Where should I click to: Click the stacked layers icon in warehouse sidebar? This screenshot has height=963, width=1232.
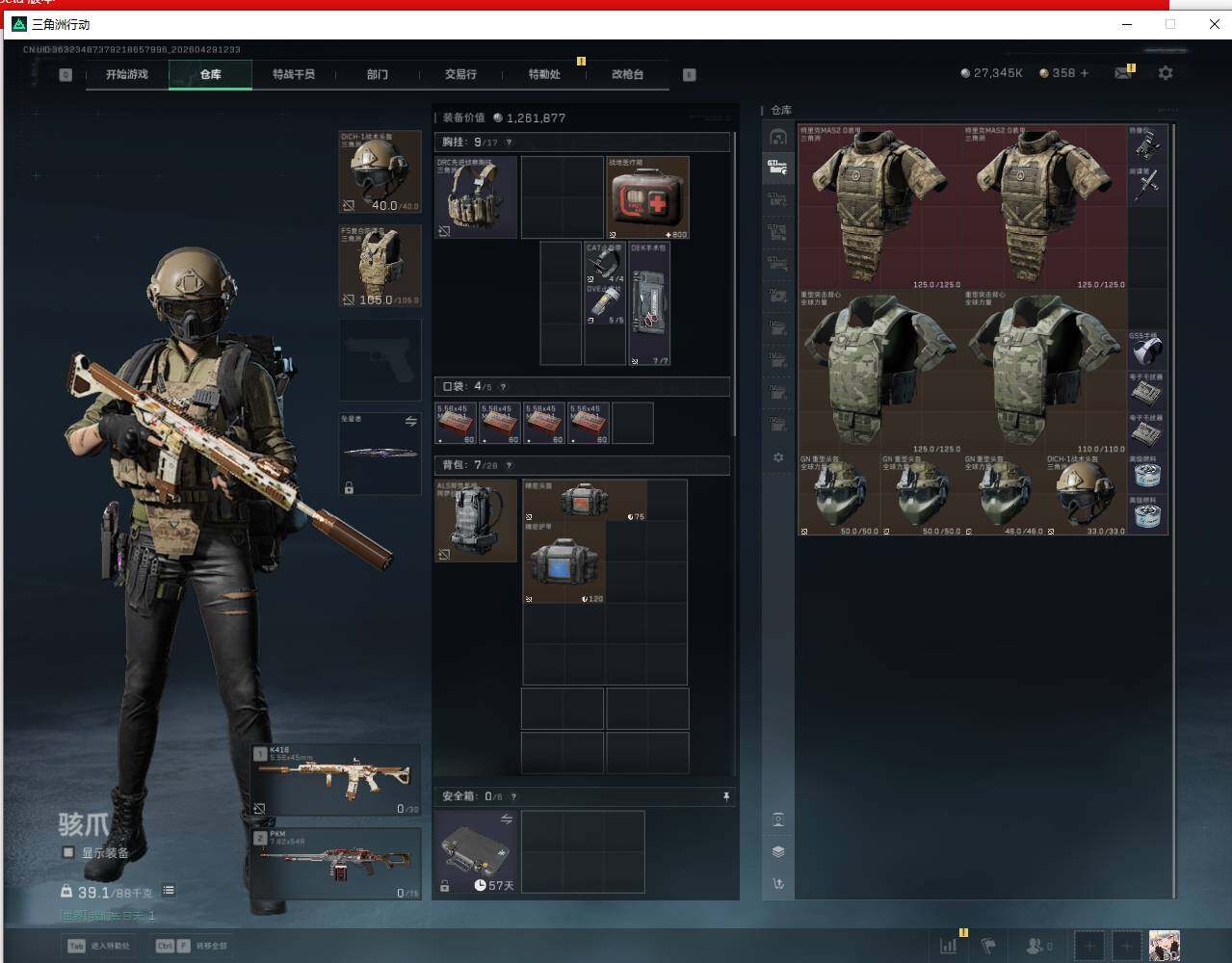pyautogui.click(x=778, y=851)
